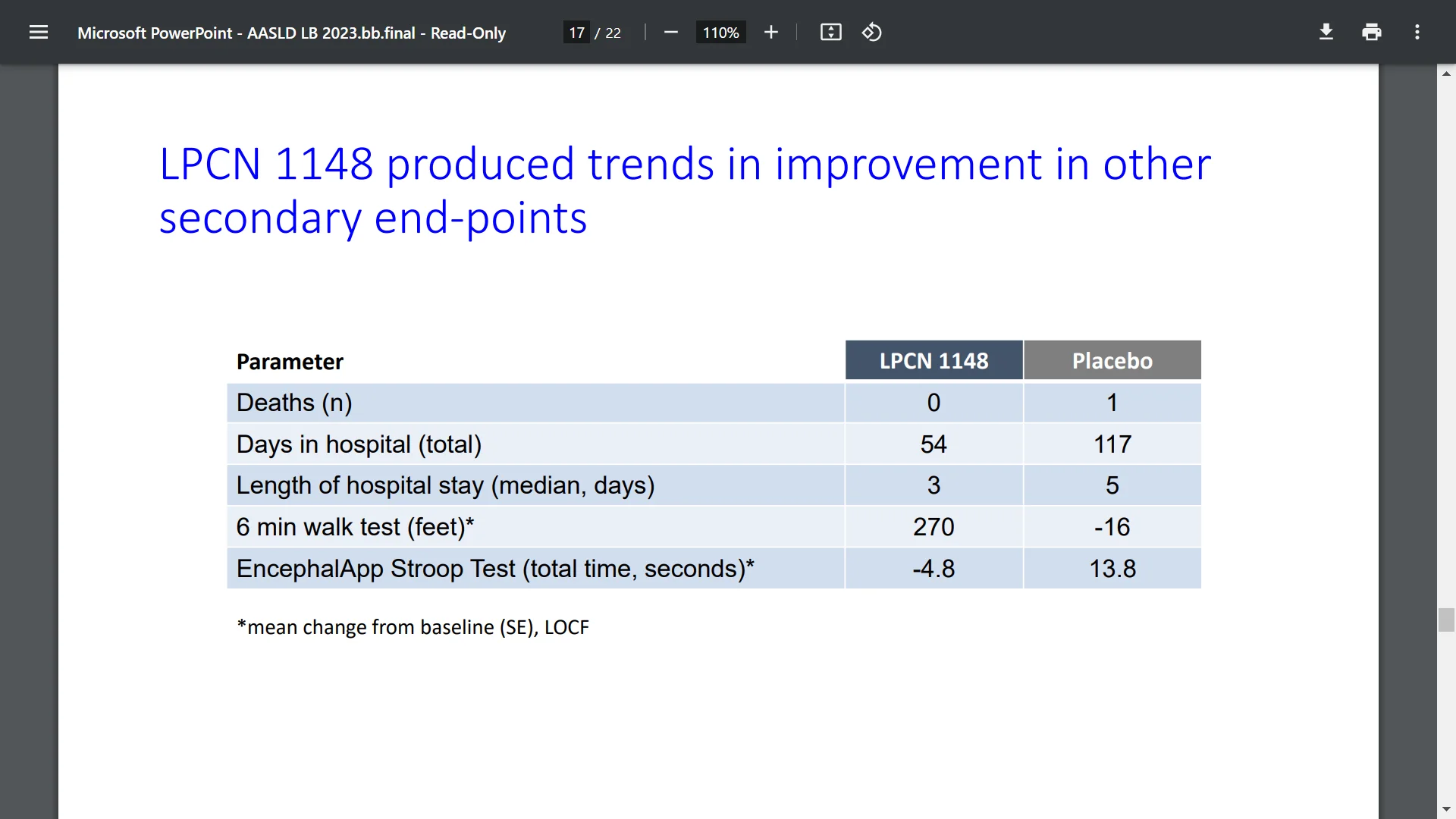Click the 'Deaths (n)' row label
1456x819 pixels.
pyautogui.click(x=294, y=403)
